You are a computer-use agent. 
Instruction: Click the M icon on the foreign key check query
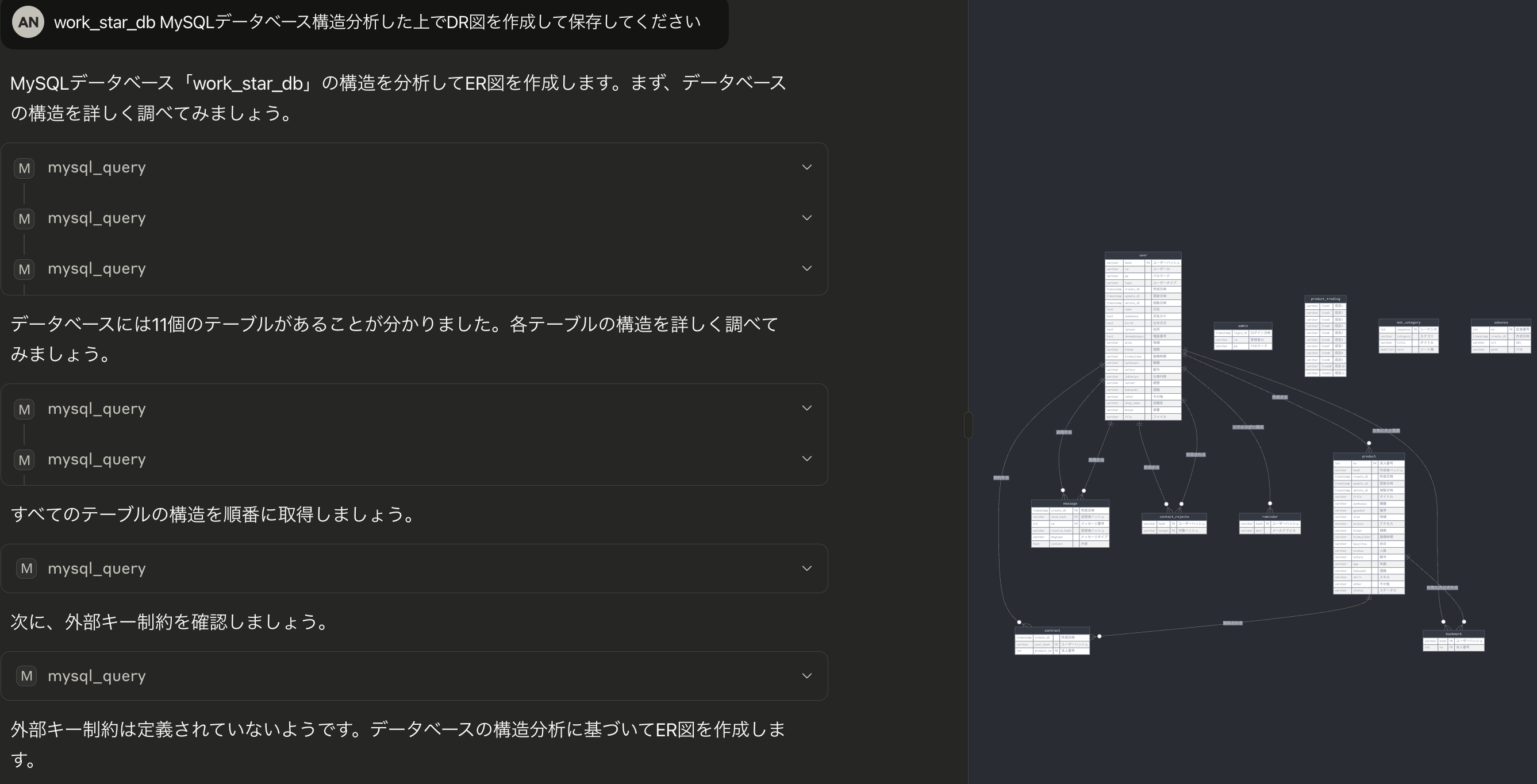click(x=26, y=675)
